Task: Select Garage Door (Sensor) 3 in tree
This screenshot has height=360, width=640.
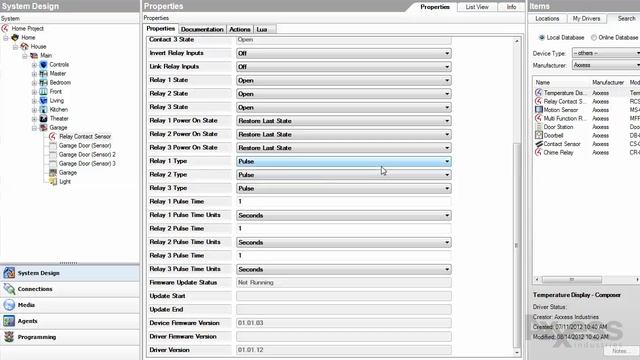Action: click(x=87, y=164)
